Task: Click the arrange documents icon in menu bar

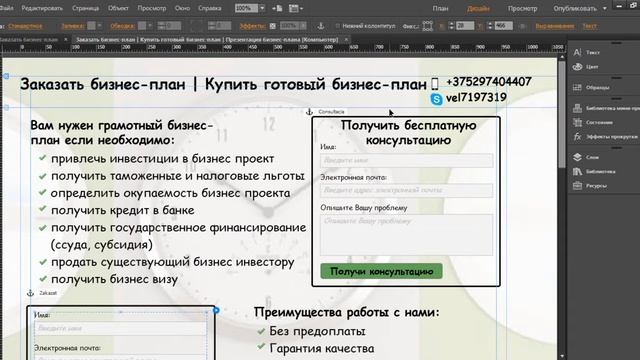Action: (296, 8)
